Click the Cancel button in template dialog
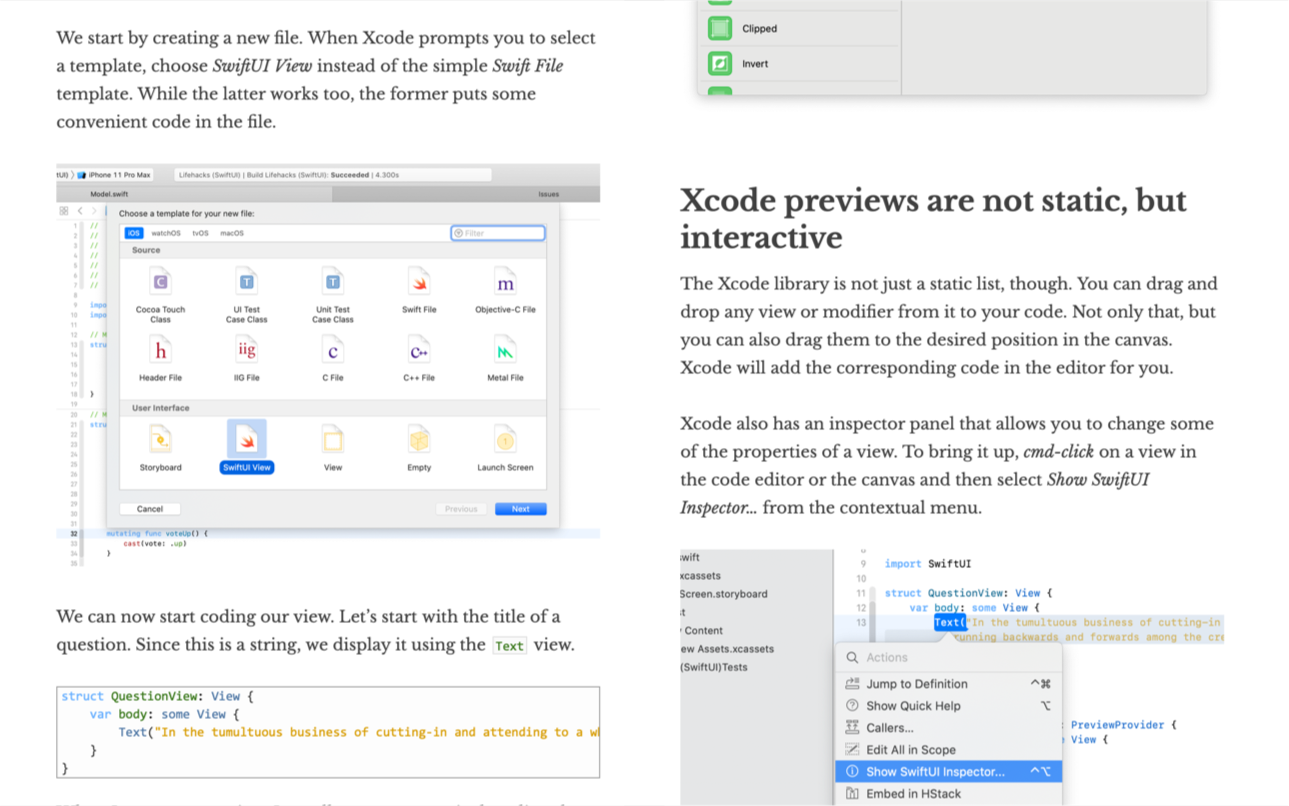The image size is (1289, 806). (150, 509)
